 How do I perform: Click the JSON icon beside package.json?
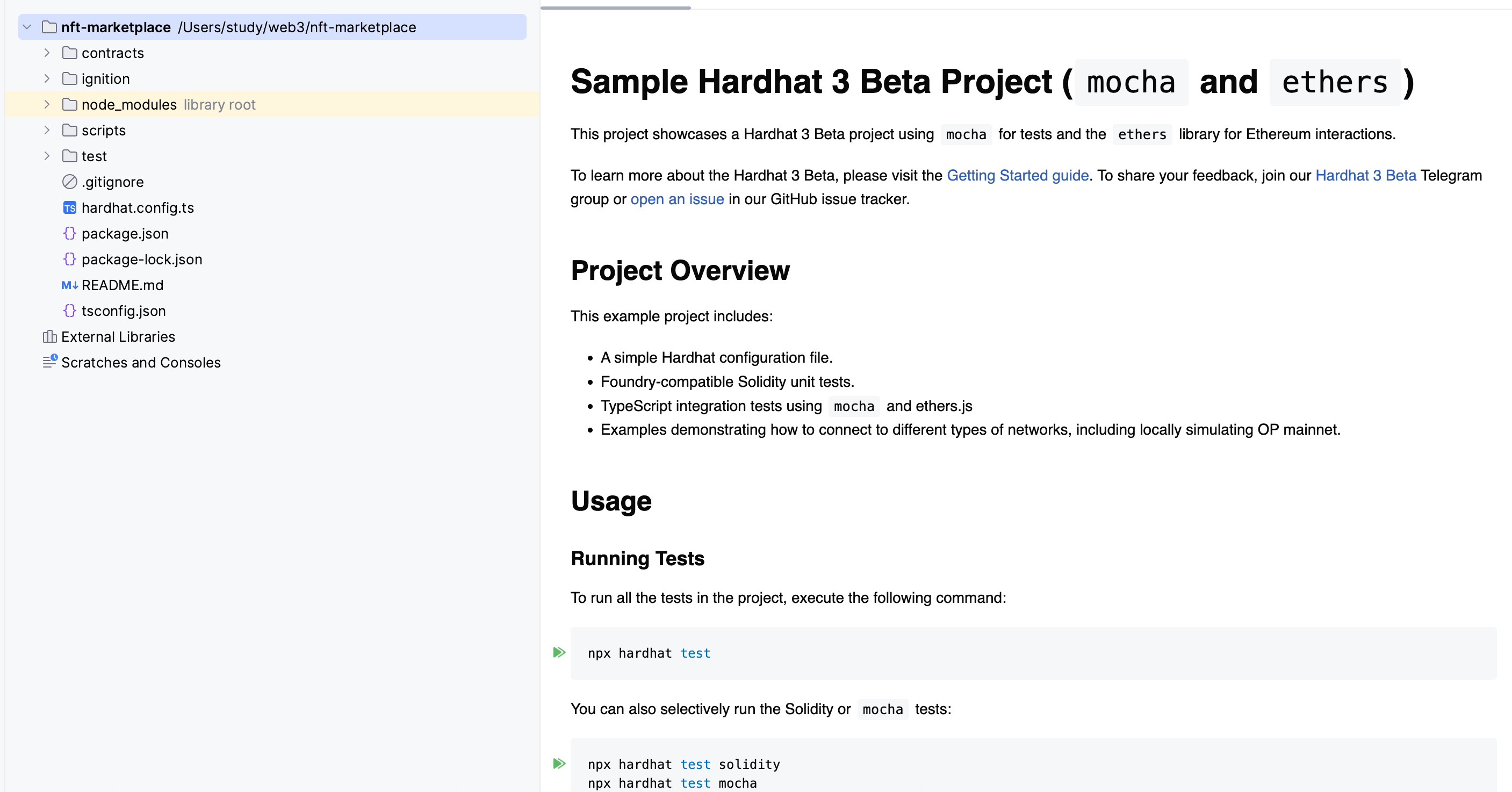click(x=70, y=234)
